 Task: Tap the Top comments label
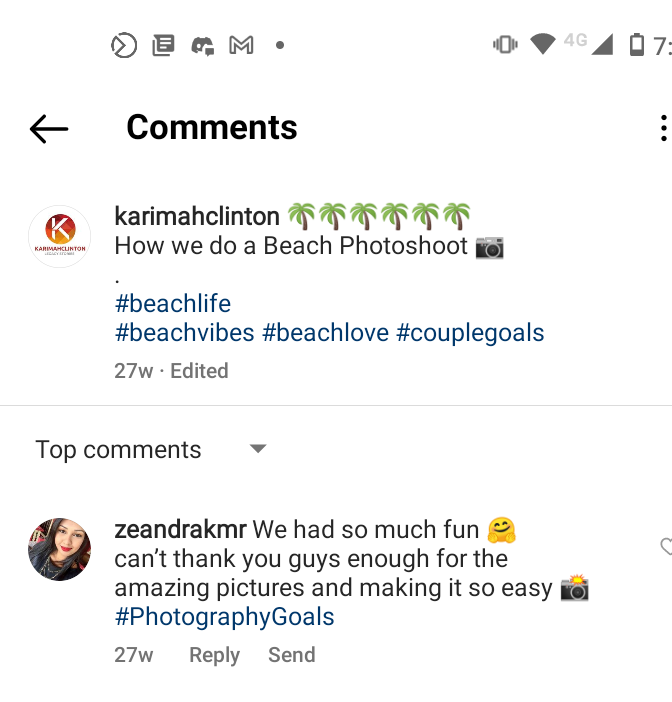click(x=118, y=450)
